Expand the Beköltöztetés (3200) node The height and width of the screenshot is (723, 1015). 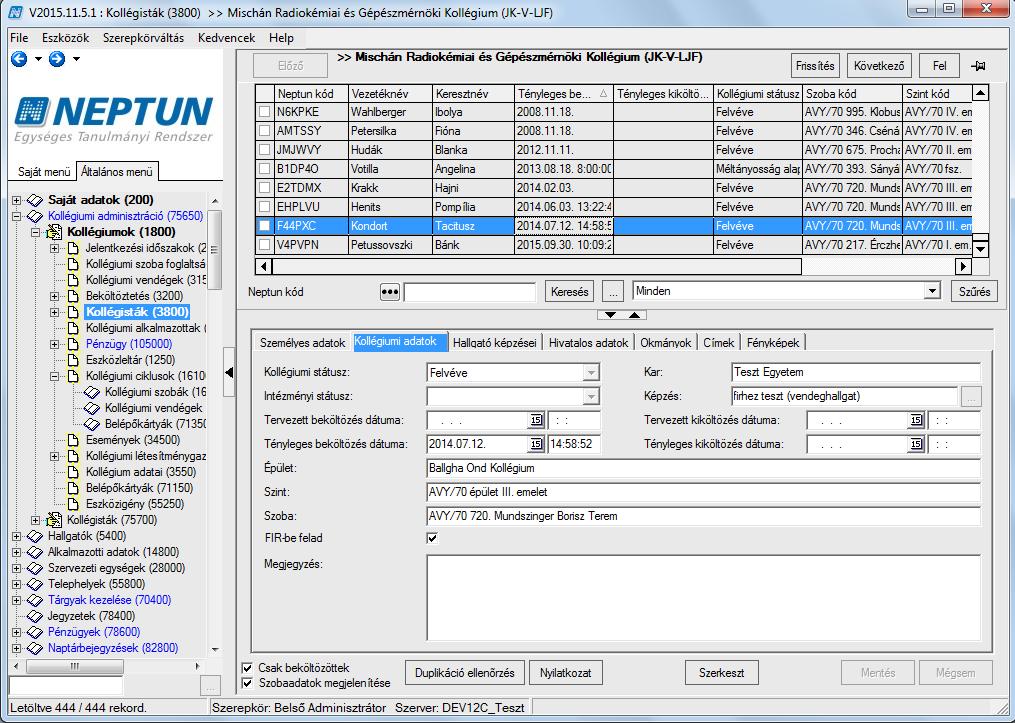(x=55, y=296)
